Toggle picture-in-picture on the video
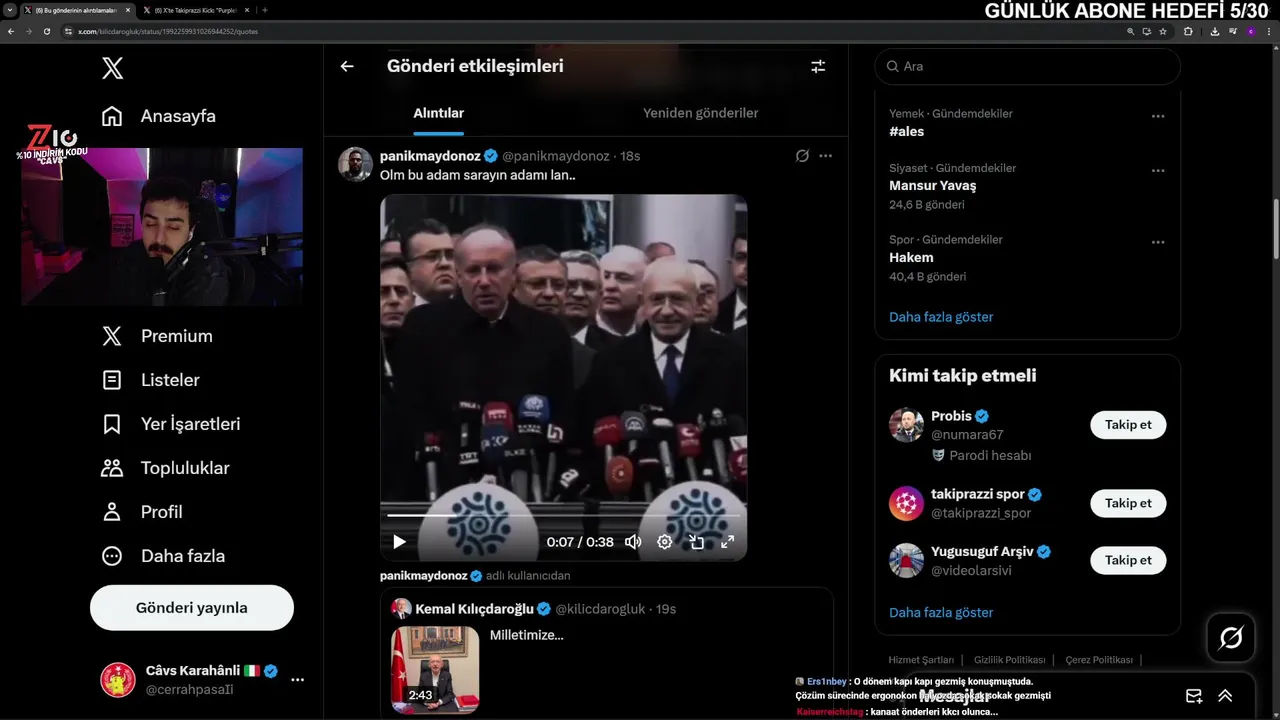This screenshot has height=720, width=1280. 696,542
